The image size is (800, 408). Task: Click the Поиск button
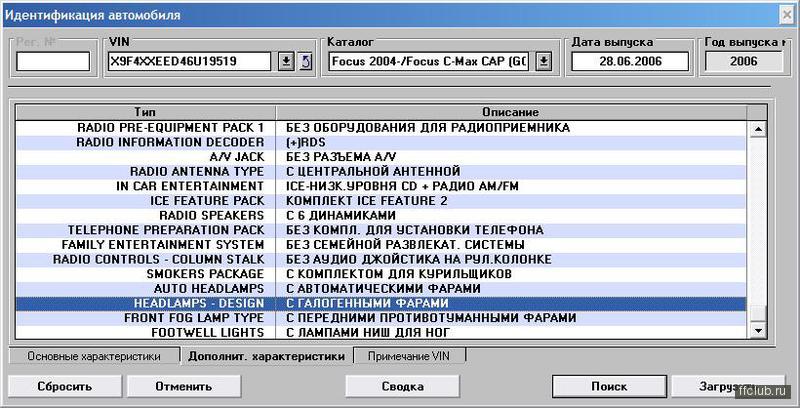pyautogui.click(x=609, y=386)
